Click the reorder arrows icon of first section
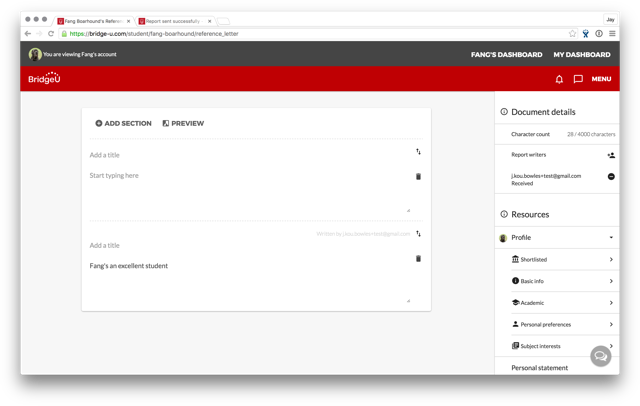Viewport: 640px width, 406px height. tap(418, 152)
